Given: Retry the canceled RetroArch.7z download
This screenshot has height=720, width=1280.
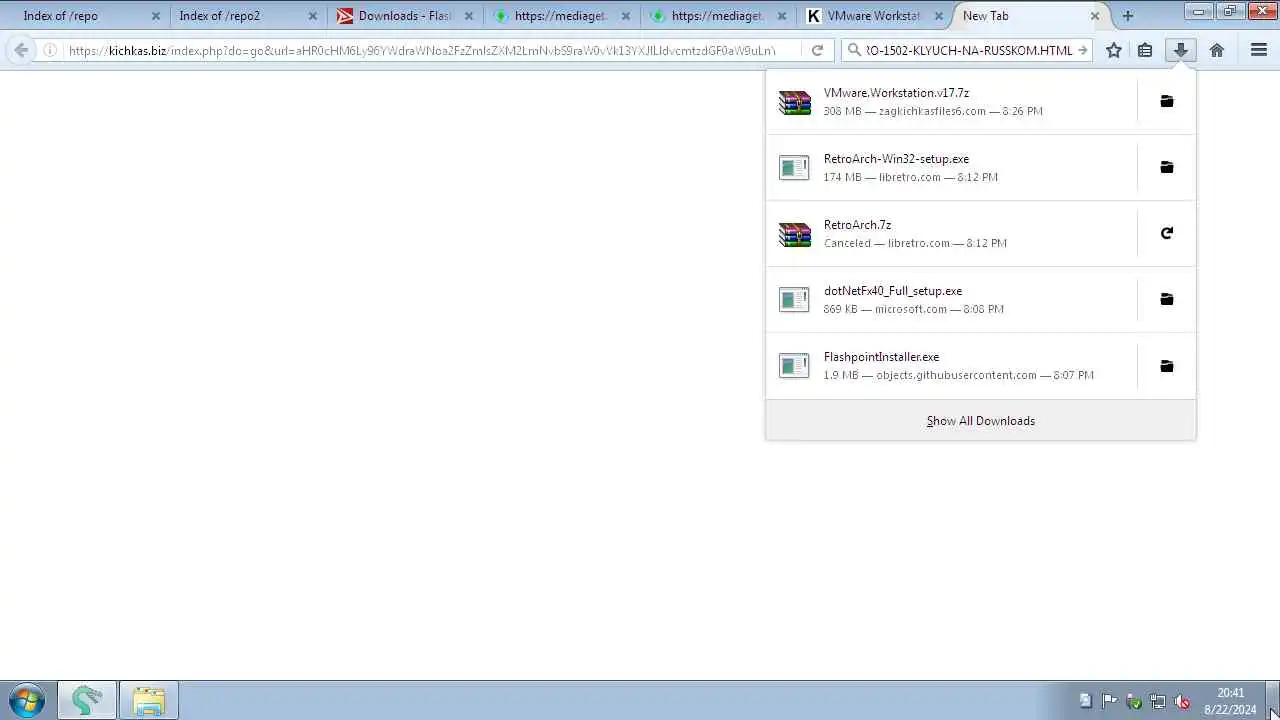Looking at the screenshot, I should click(1166, 233).
